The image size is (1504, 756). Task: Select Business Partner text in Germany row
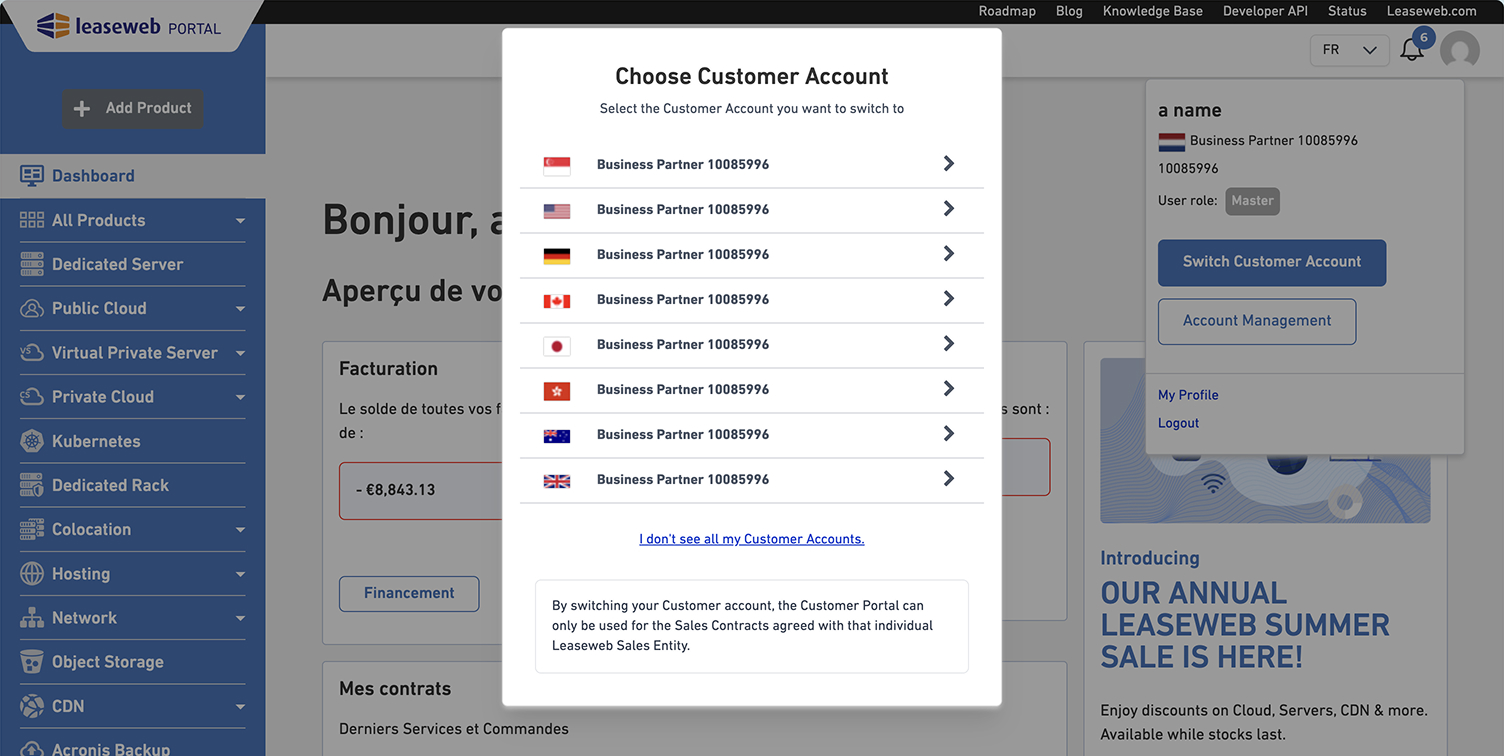click(x=683, y=255)
